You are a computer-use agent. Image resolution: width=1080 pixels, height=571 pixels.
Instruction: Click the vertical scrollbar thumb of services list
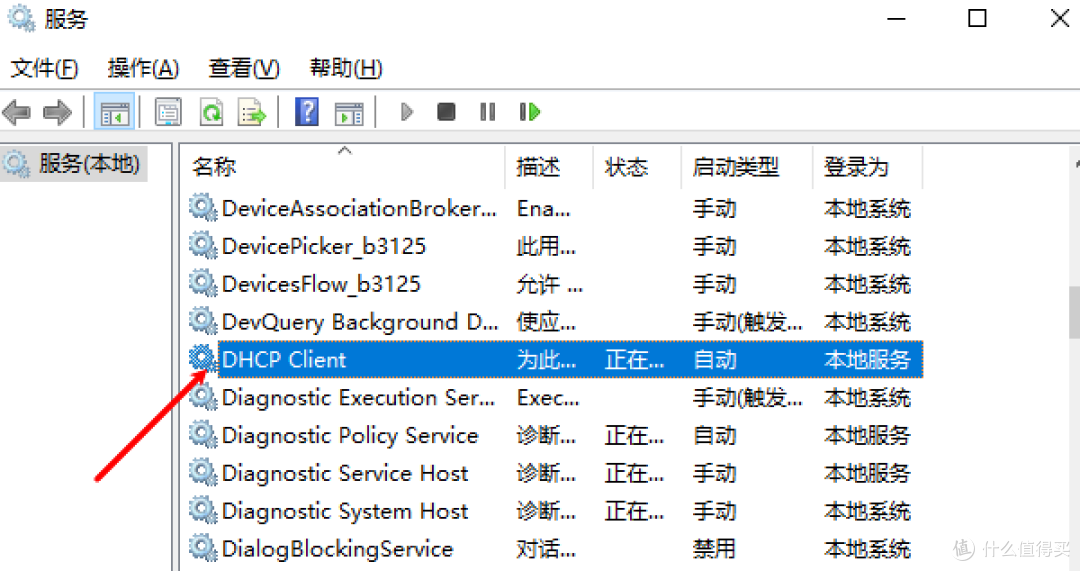[1074, 312]
